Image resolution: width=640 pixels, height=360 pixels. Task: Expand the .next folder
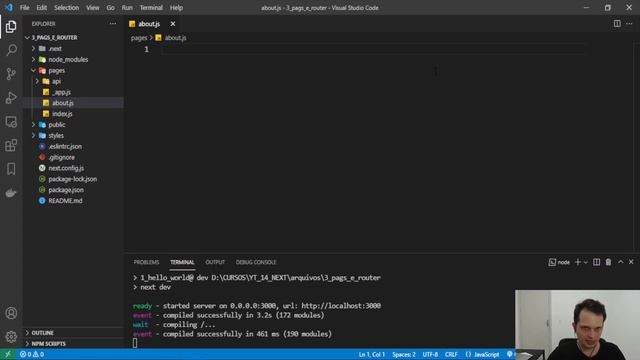click(33, 49)
